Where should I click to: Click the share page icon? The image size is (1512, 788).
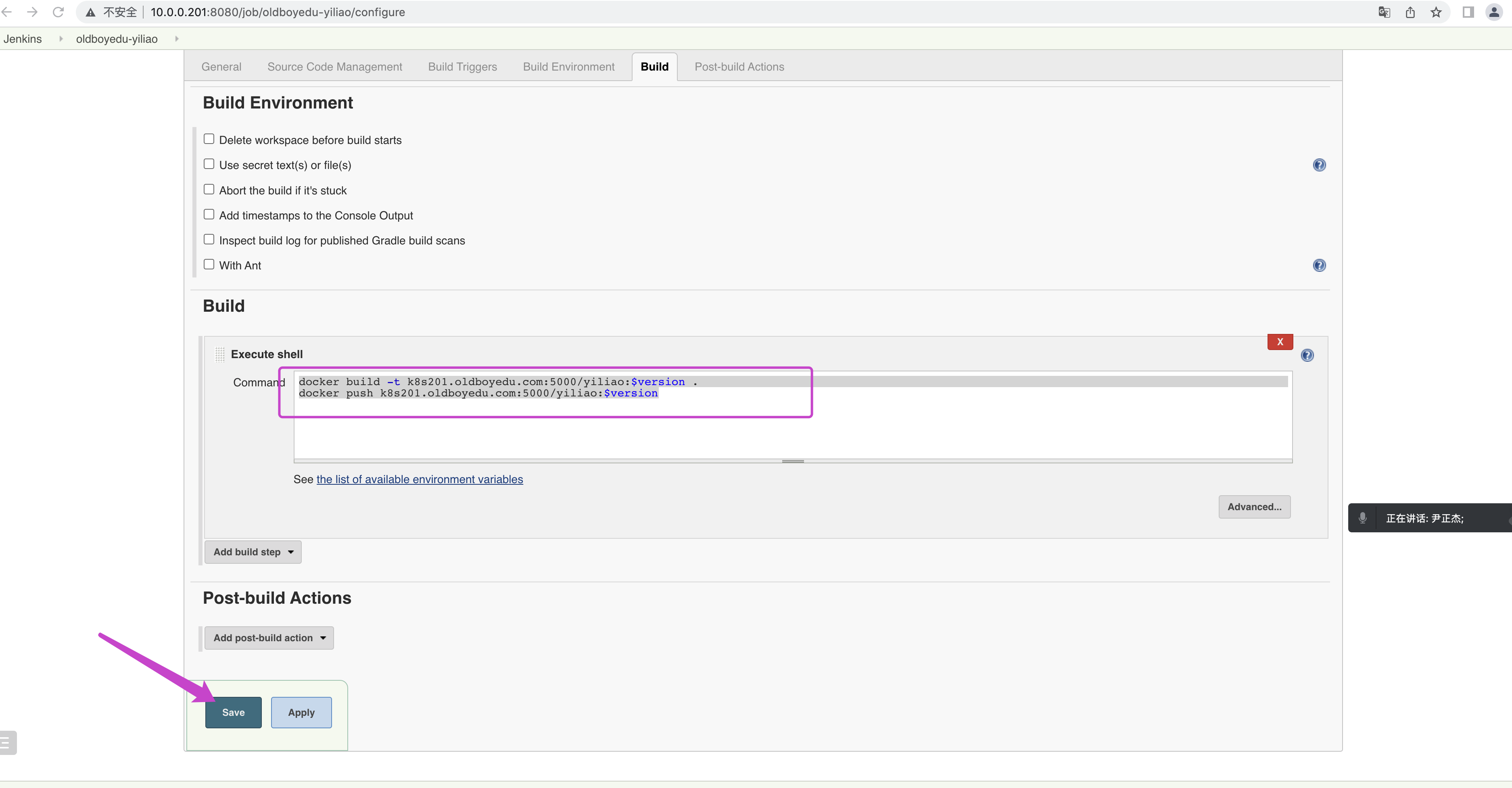[x=1410, y=12]
